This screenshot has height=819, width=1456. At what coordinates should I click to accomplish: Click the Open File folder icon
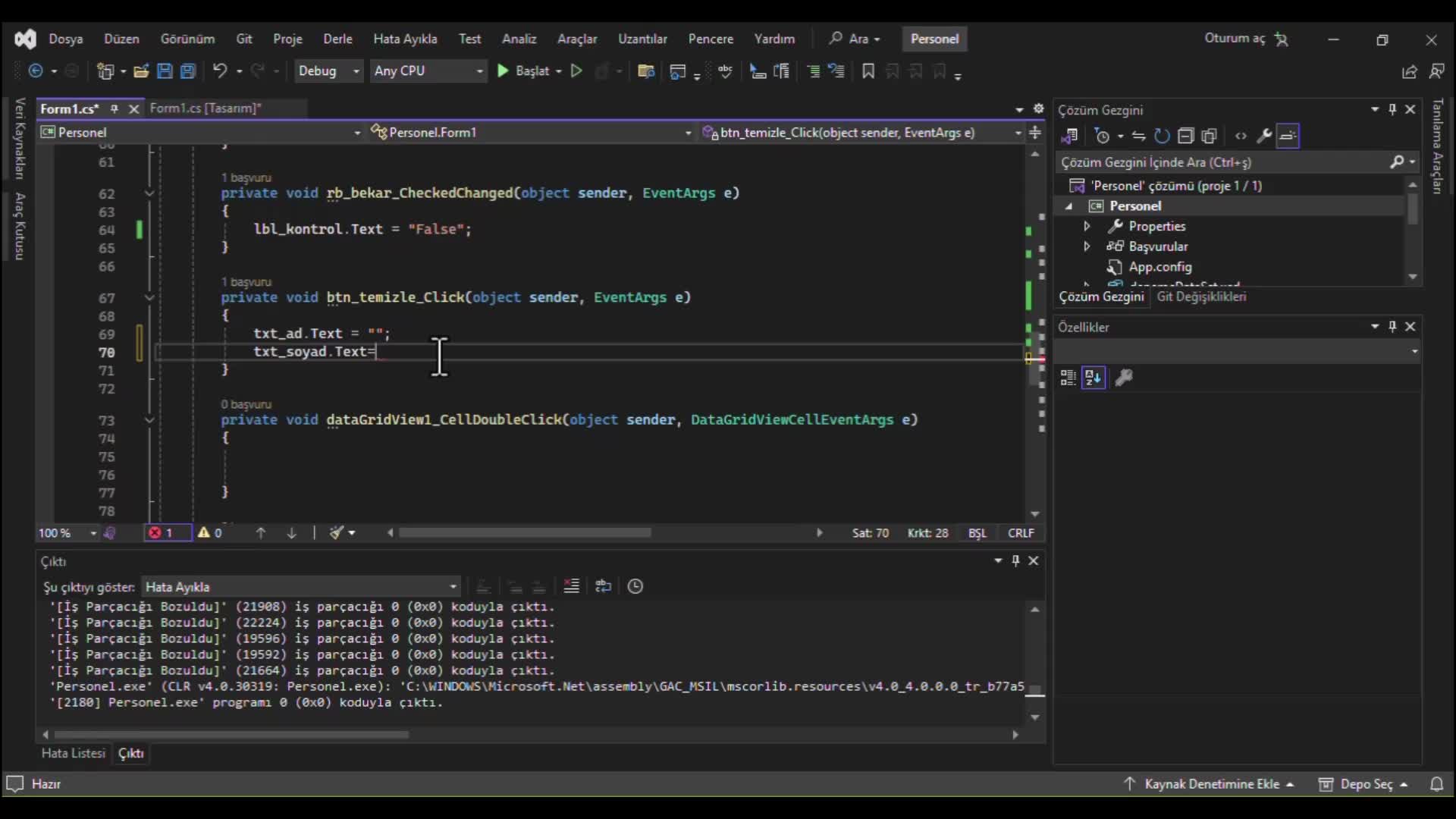tap(141, 71)
